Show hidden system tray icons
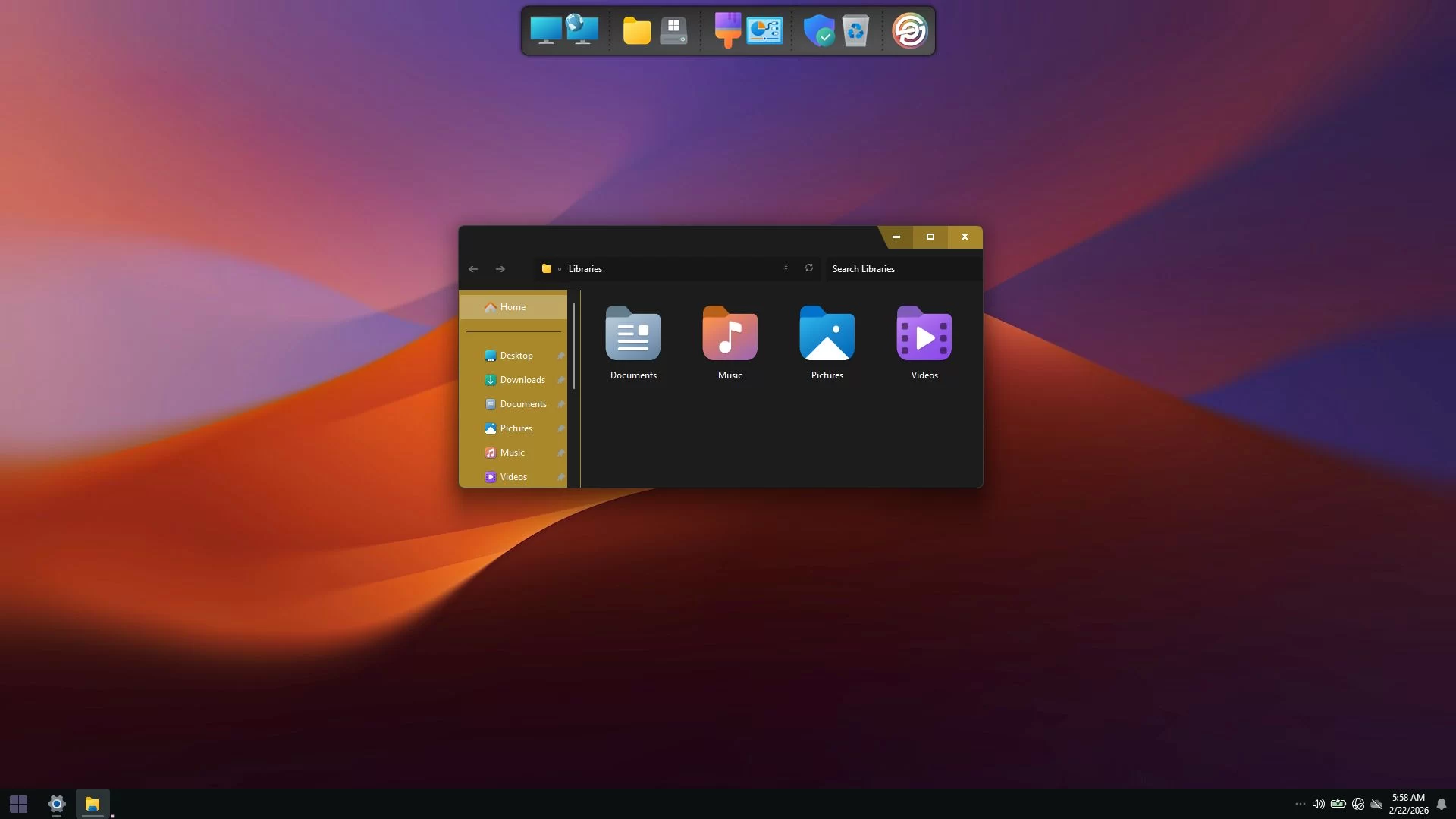This screenshot has height=819, width=1456. point(1300,804)
